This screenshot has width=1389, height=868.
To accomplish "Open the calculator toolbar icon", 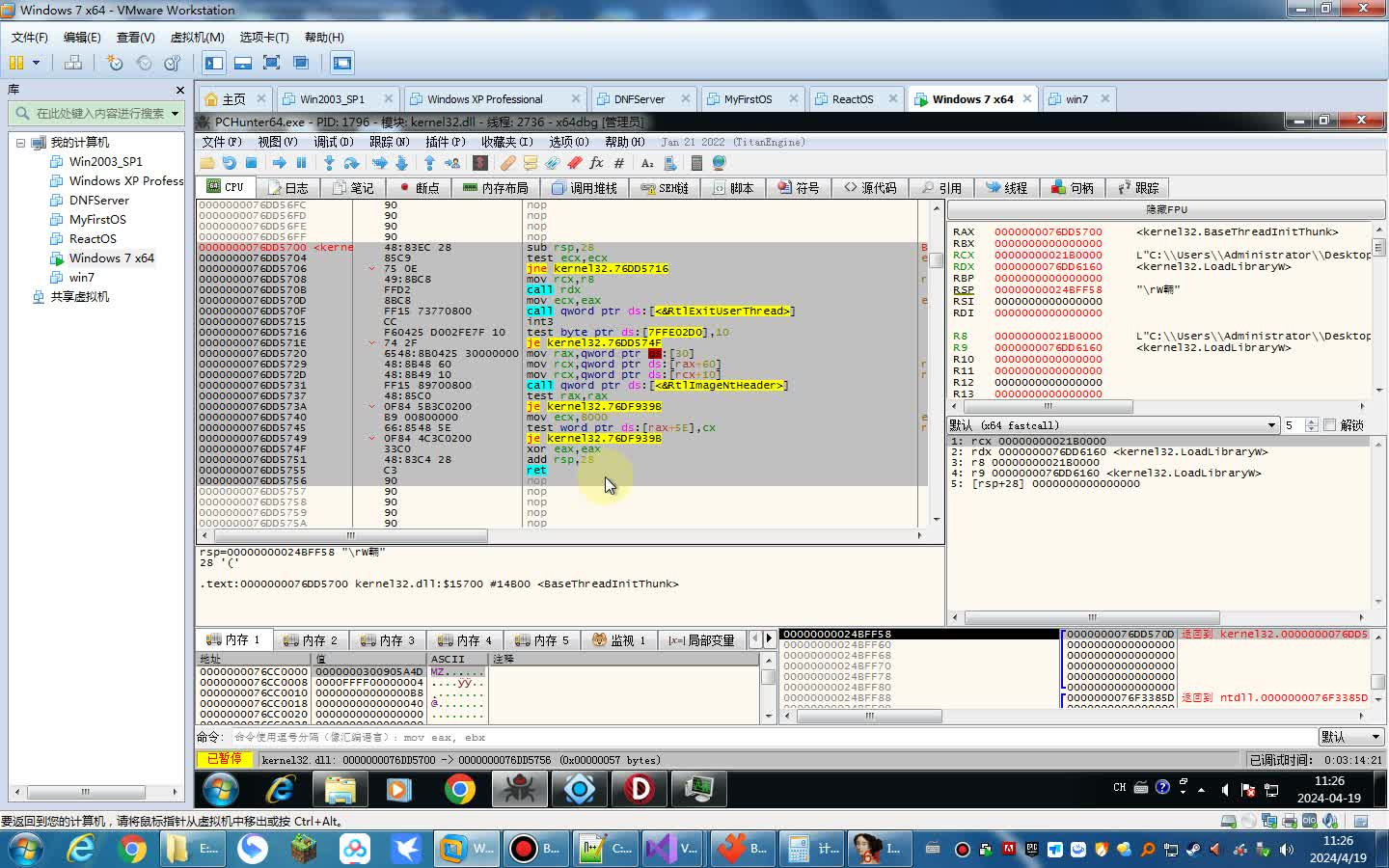I will click(x=696, y=163).
